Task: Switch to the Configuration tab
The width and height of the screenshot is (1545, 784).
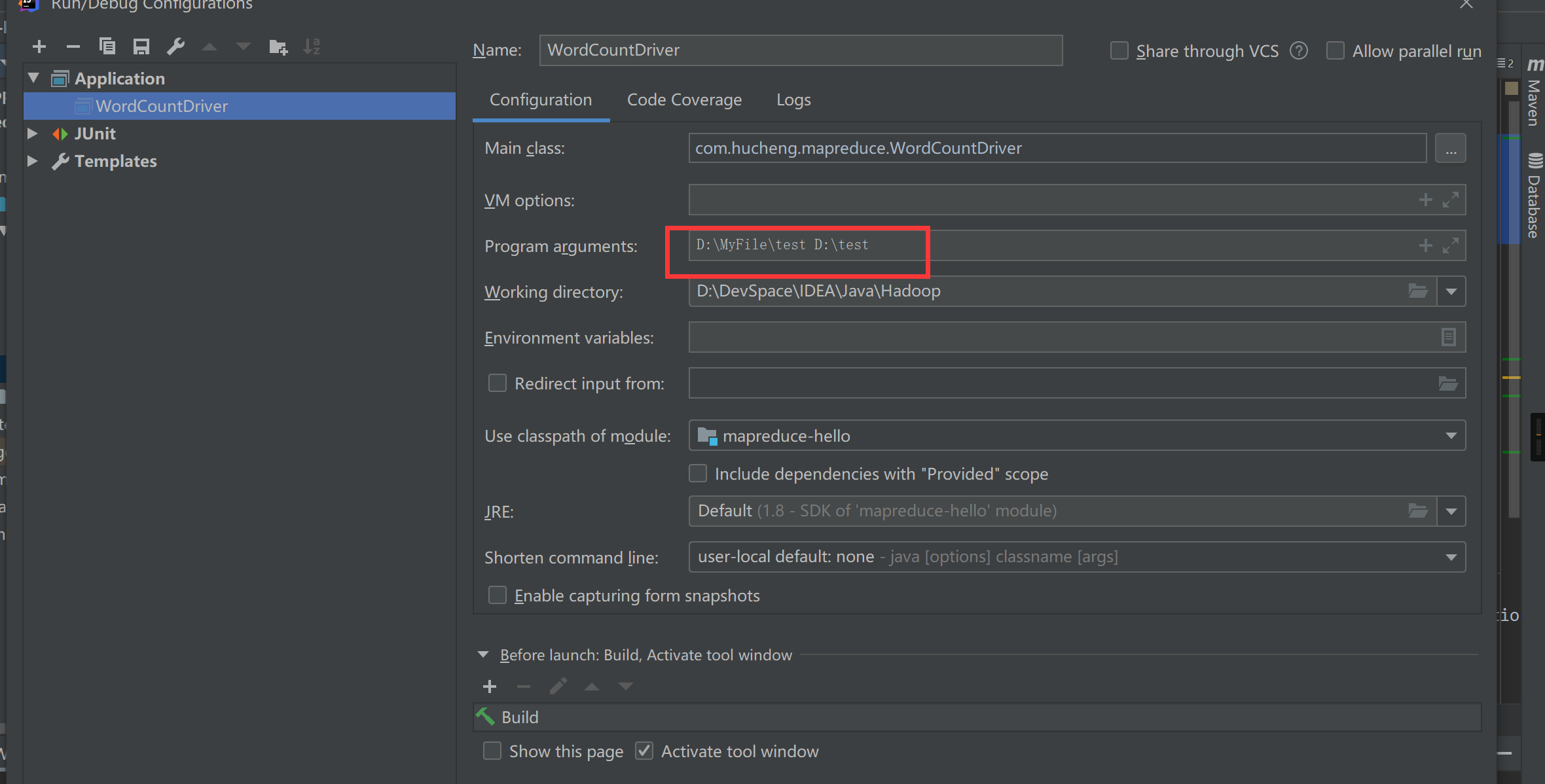Action: (541, 100)
